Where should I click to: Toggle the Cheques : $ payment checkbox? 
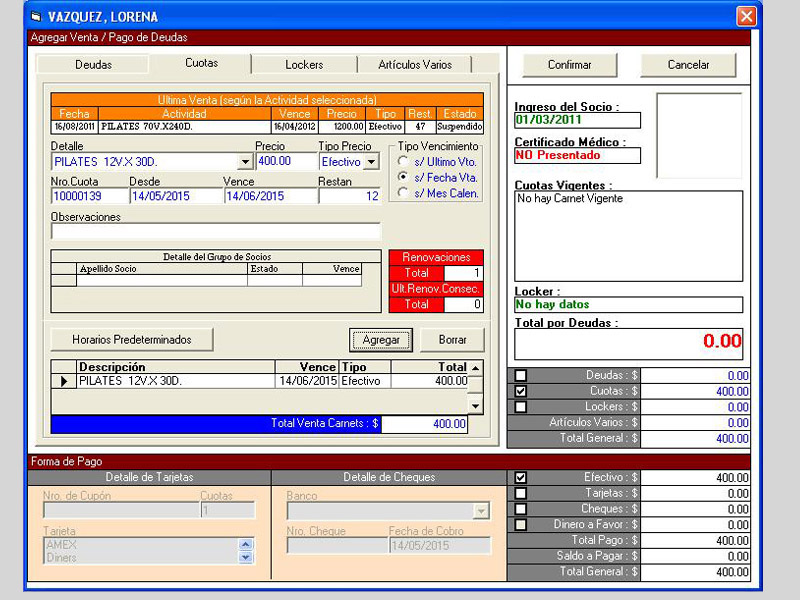[520, 509]
